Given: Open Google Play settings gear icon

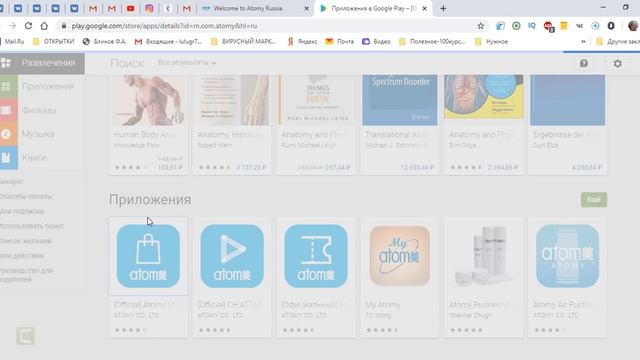Looking at the screenshot, I should pyautogui.click(x=618, y=63).
